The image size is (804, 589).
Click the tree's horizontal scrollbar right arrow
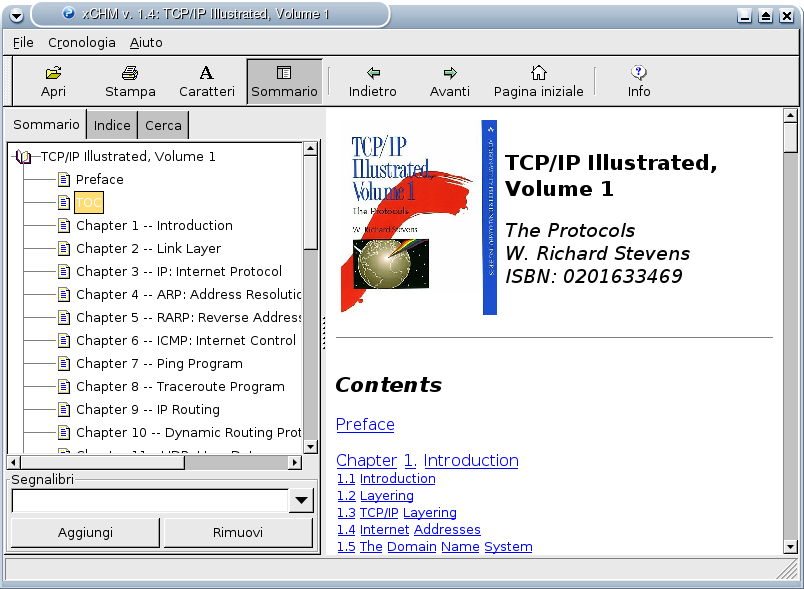[x=295, y=463]
